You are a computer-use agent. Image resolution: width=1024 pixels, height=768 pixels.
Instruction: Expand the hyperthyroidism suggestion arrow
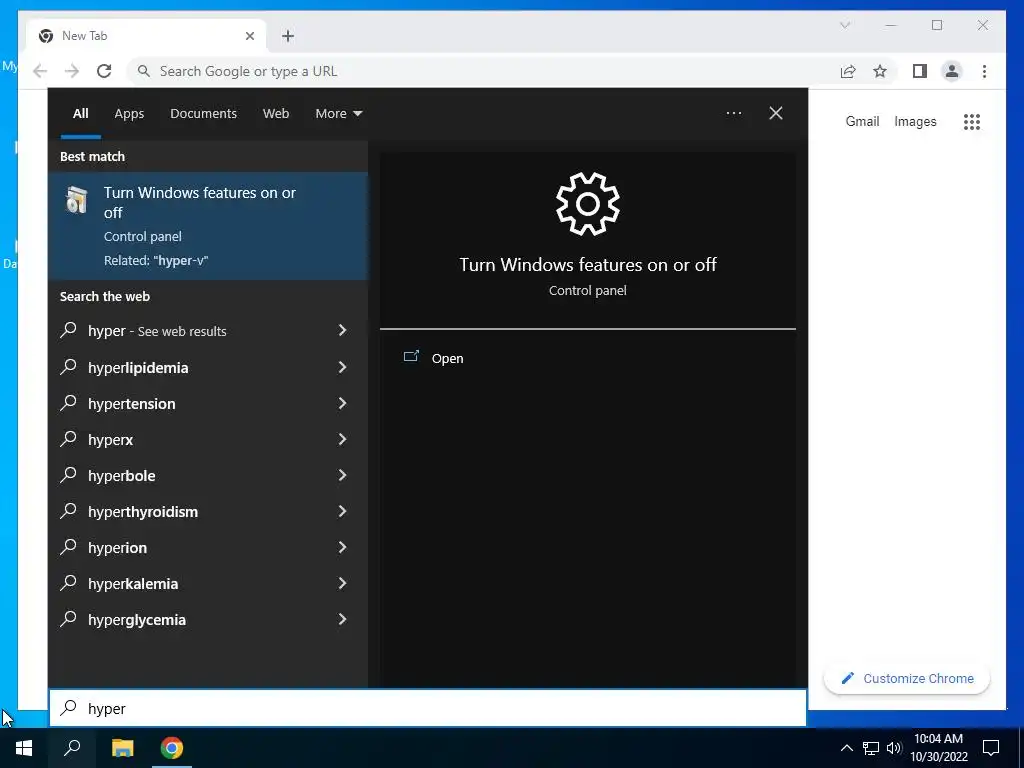pyautogui.click(x=342, y=511)
